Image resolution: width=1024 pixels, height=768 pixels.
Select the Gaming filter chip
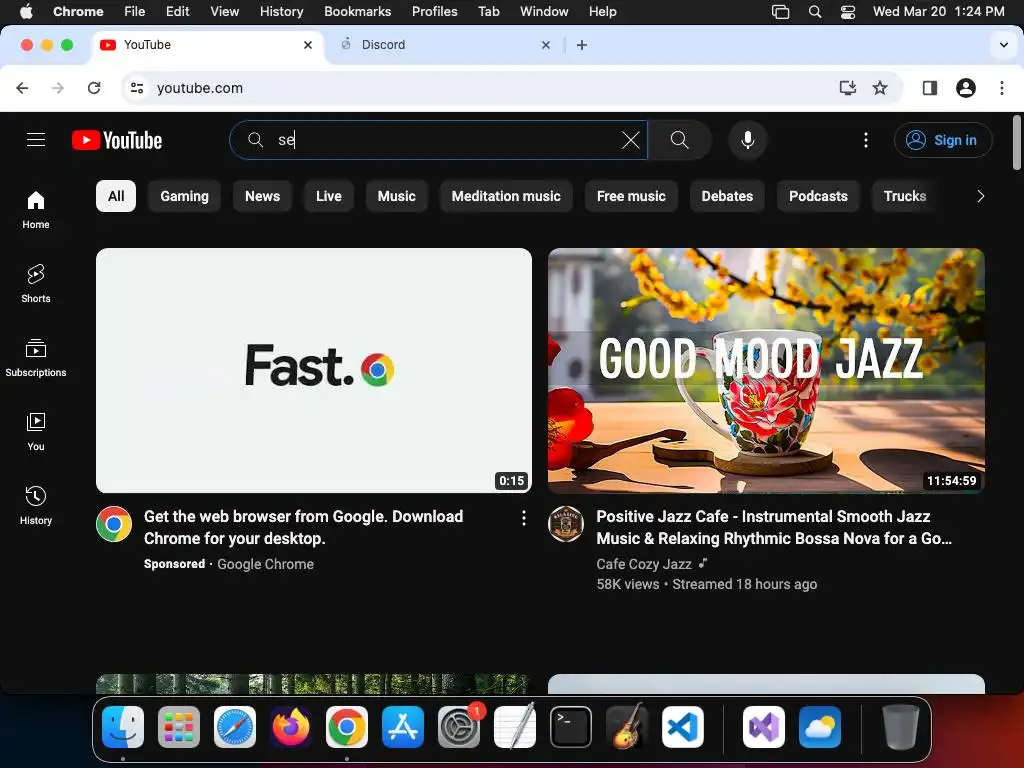click(x=184, y=196)
